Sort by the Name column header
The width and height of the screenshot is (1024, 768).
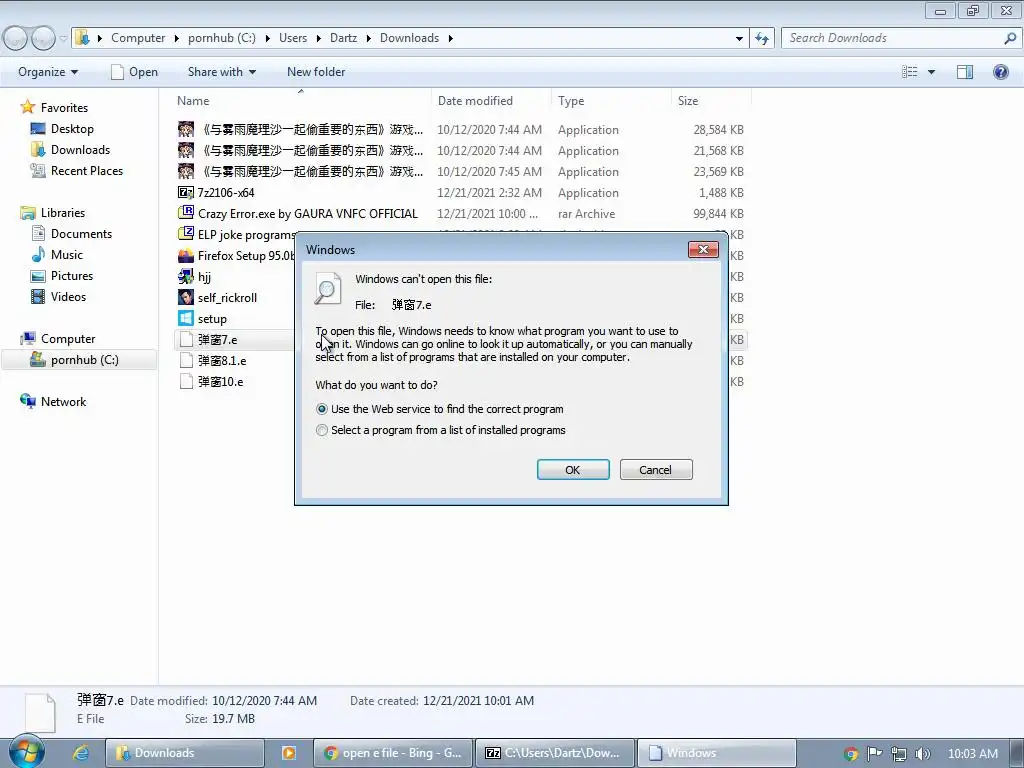click(193, 101)
